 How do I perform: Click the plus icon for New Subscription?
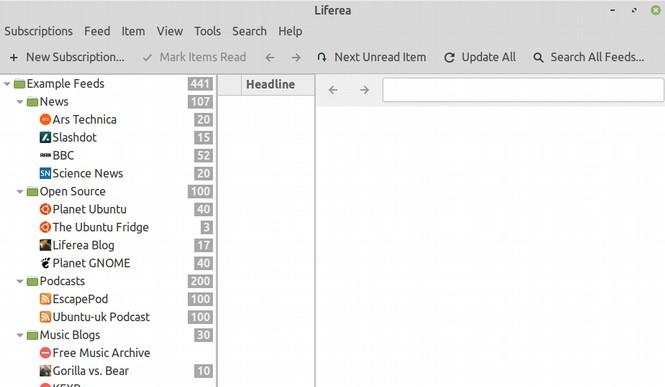pos(14,57)
